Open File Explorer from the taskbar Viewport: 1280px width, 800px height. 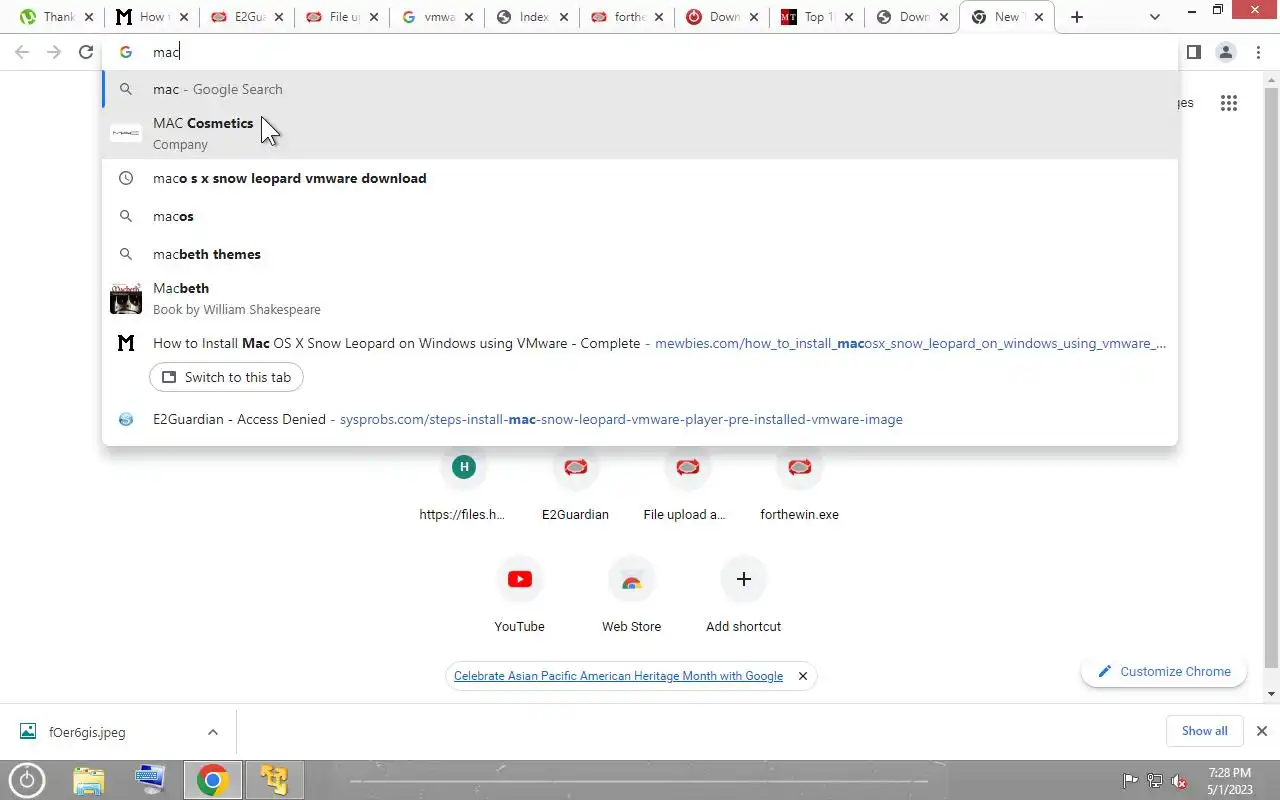tap(89, 780)
